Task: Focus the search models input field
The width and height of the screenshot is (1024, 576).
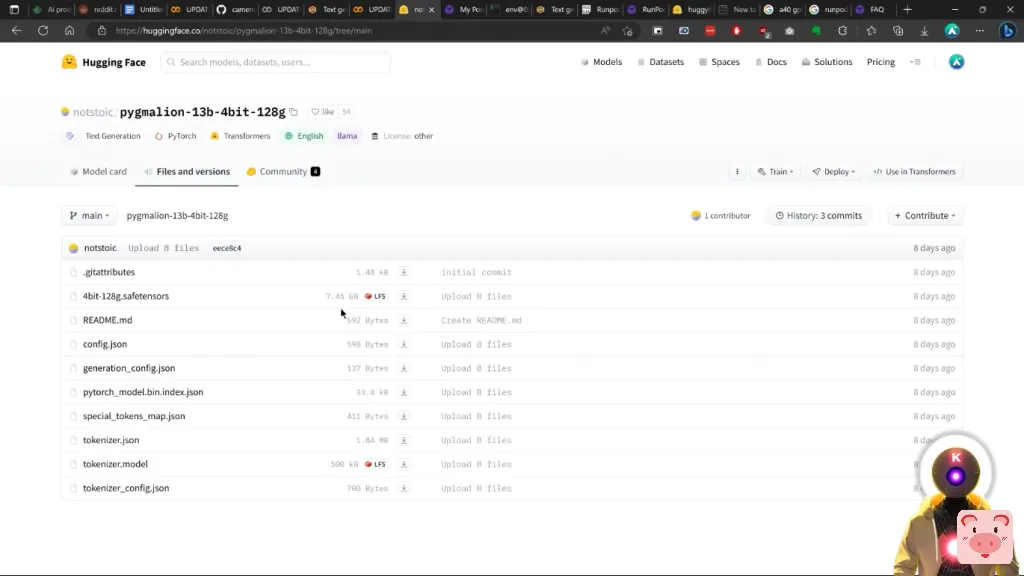Action: 275,62
